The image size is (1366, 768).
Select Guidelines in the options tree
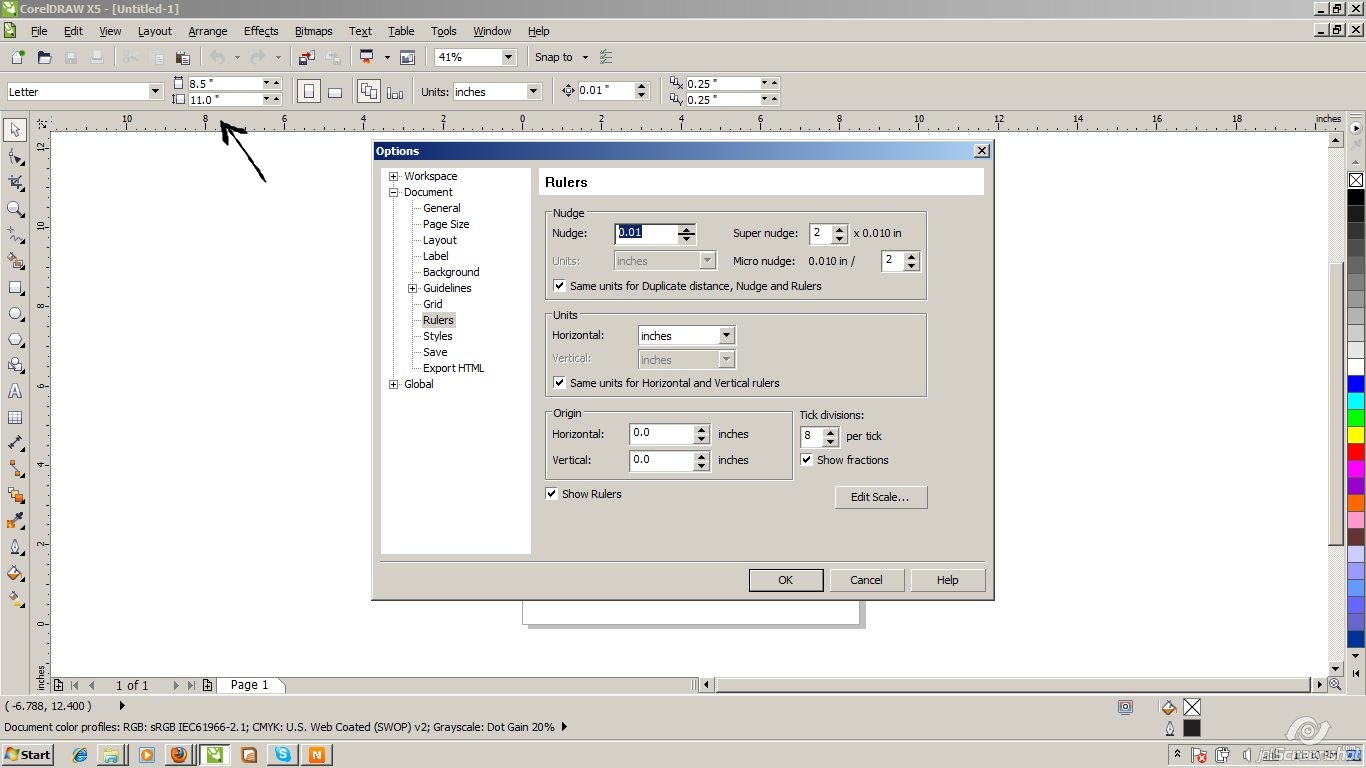(446, 288)
